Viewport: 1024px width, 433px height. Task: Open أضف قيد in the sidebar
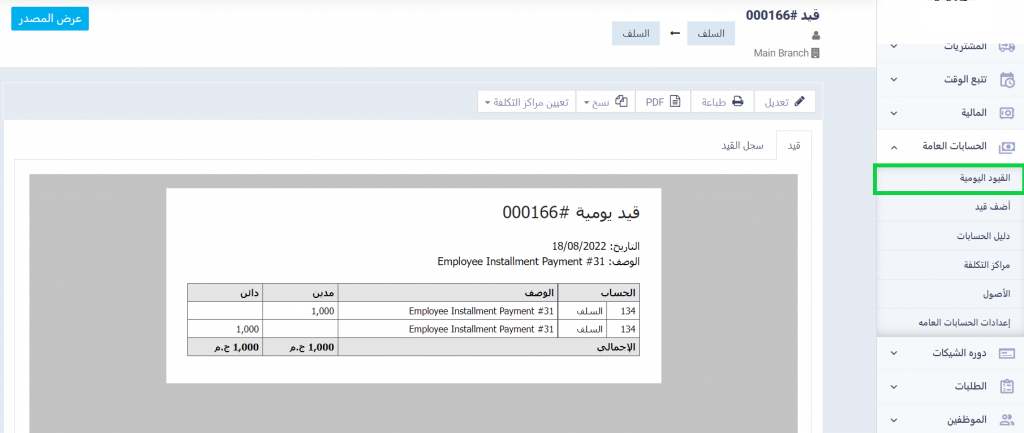pyautogui.click(x=992, y=207)
